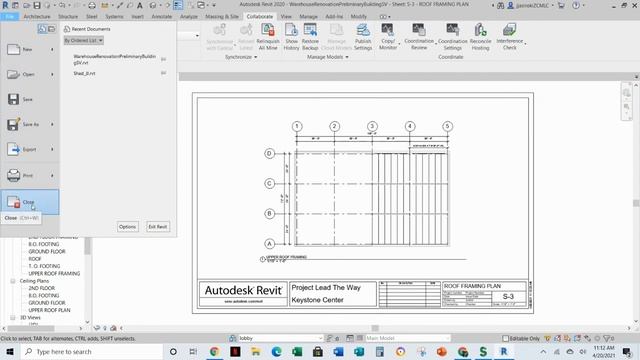640x360 pixels.
Task: Expand the Synchronize panel dropdown
Action: [241, 57]
